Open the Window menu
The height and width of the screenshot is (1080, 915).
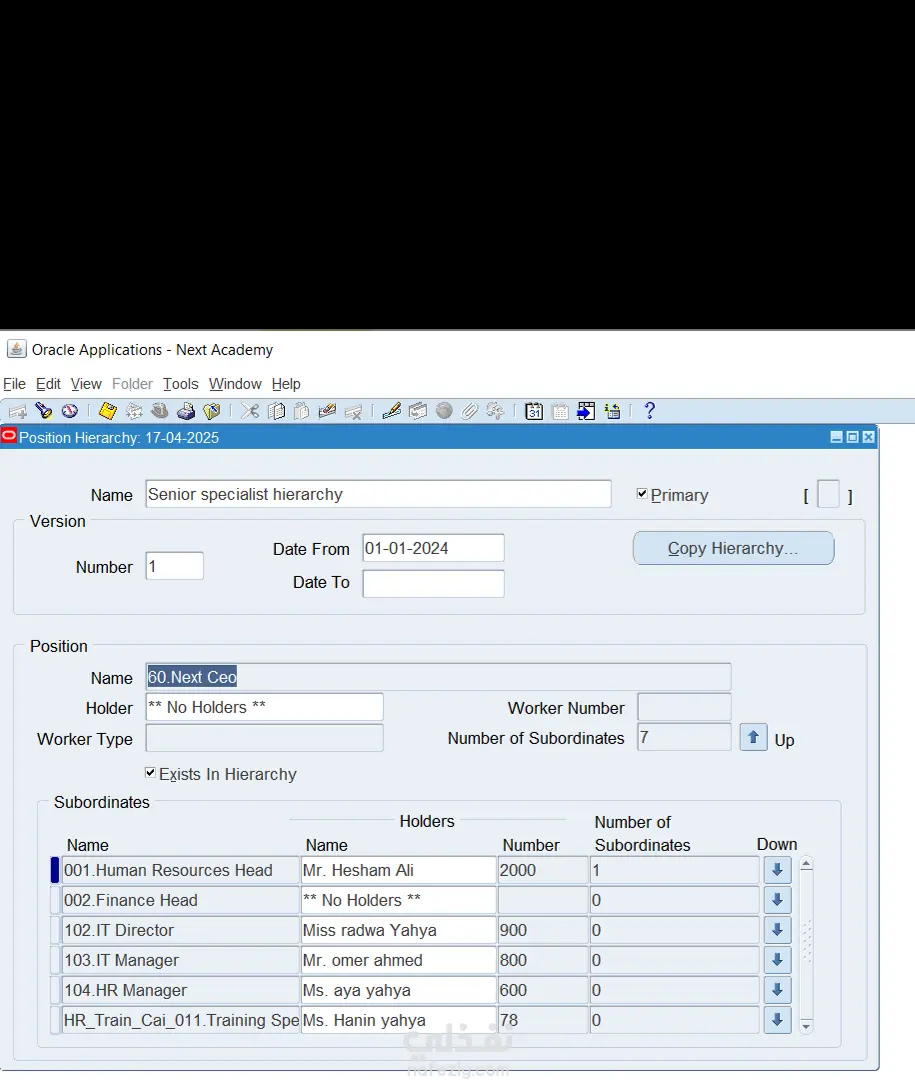coord(235,384)
